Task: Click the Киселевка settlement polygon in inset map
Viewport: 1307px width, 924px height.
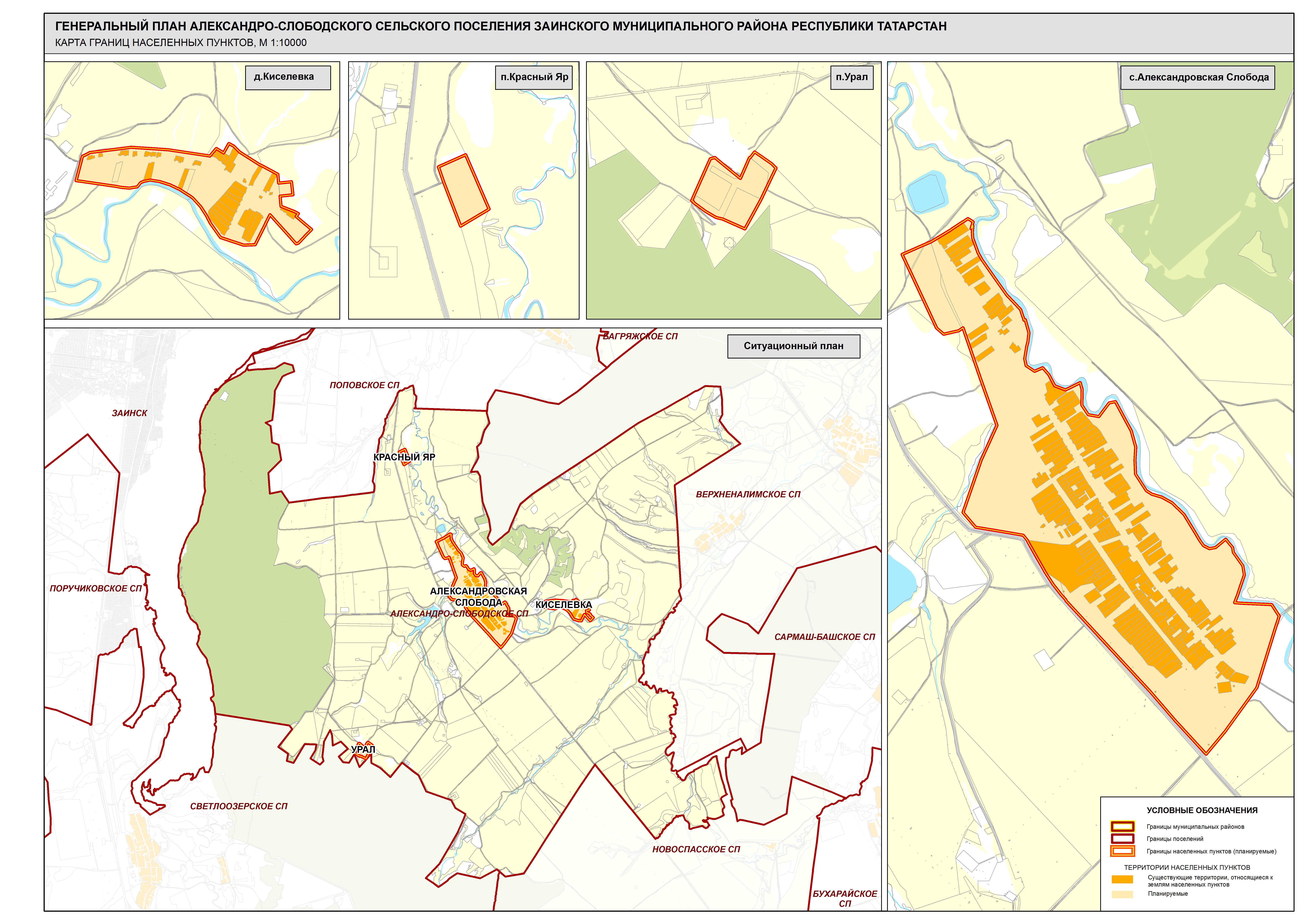Action: [194, 176]
